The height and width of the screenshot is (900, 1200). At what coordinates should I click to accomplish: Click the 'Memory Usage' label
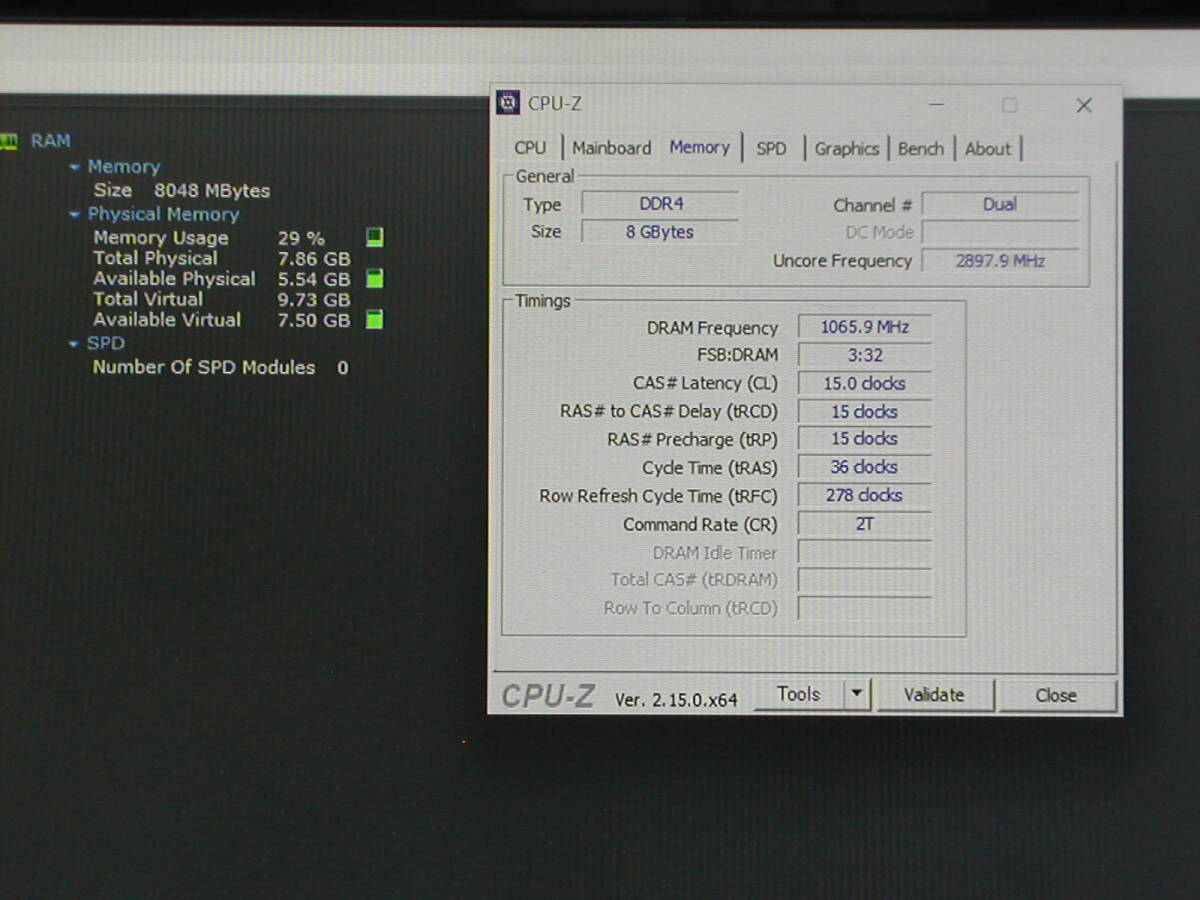[x=161, y=238]
